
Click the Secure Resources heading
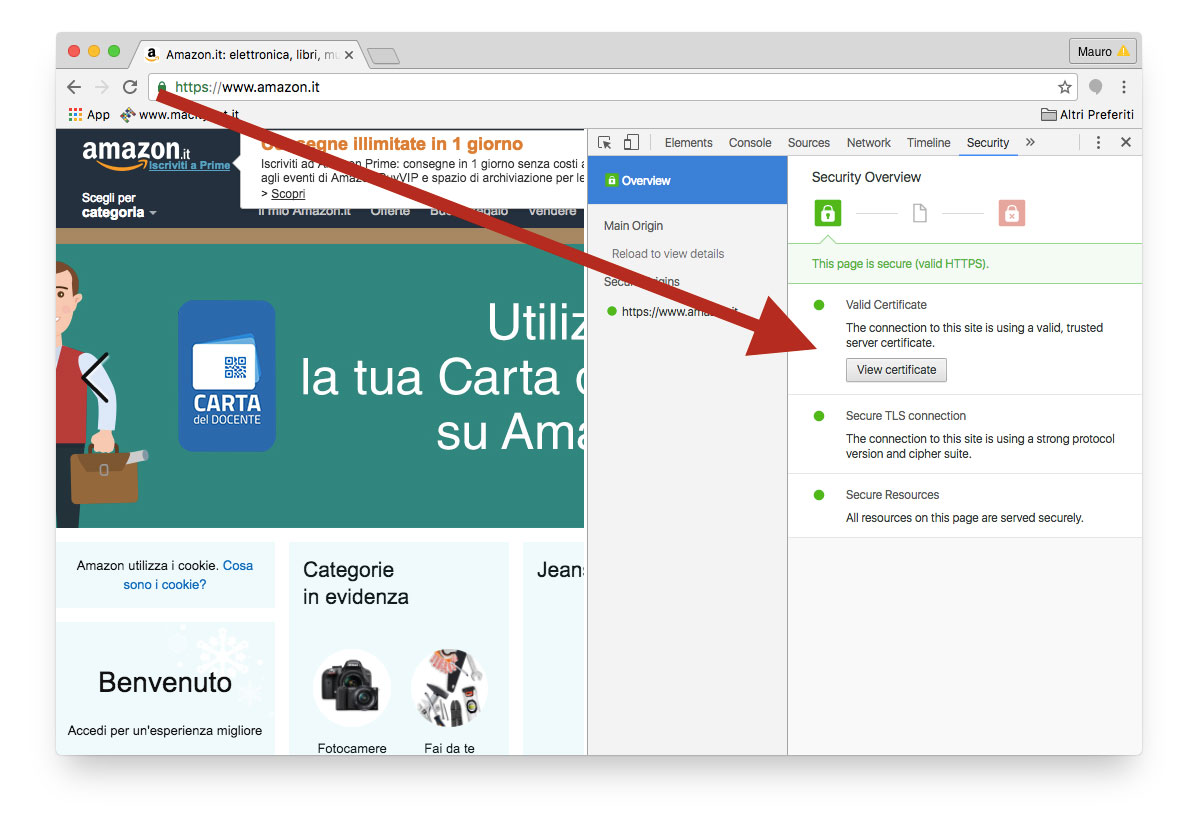pyautogui.click(x=892, y=495)
